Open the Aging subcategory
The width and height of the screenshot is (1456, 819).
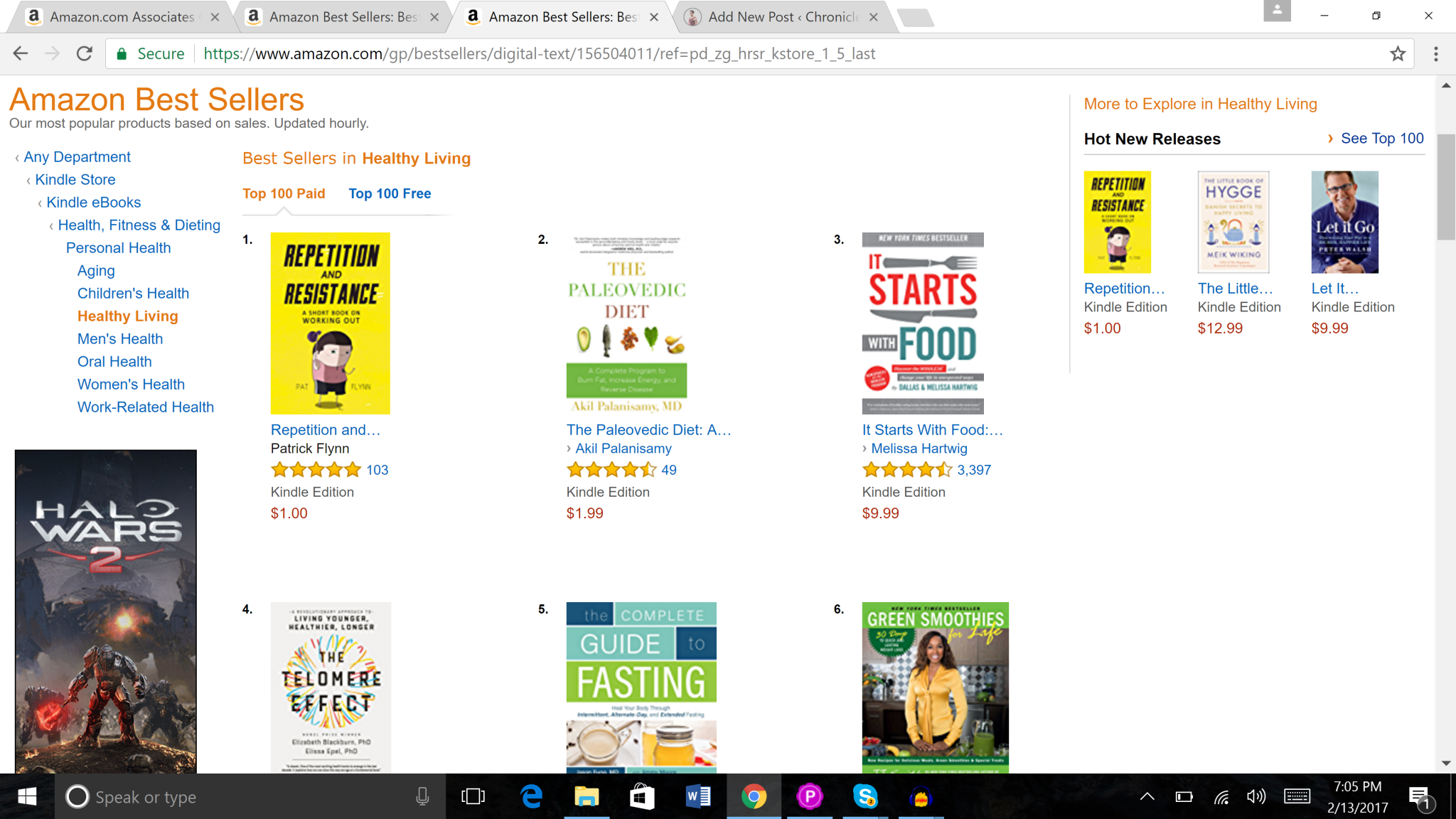96,270
